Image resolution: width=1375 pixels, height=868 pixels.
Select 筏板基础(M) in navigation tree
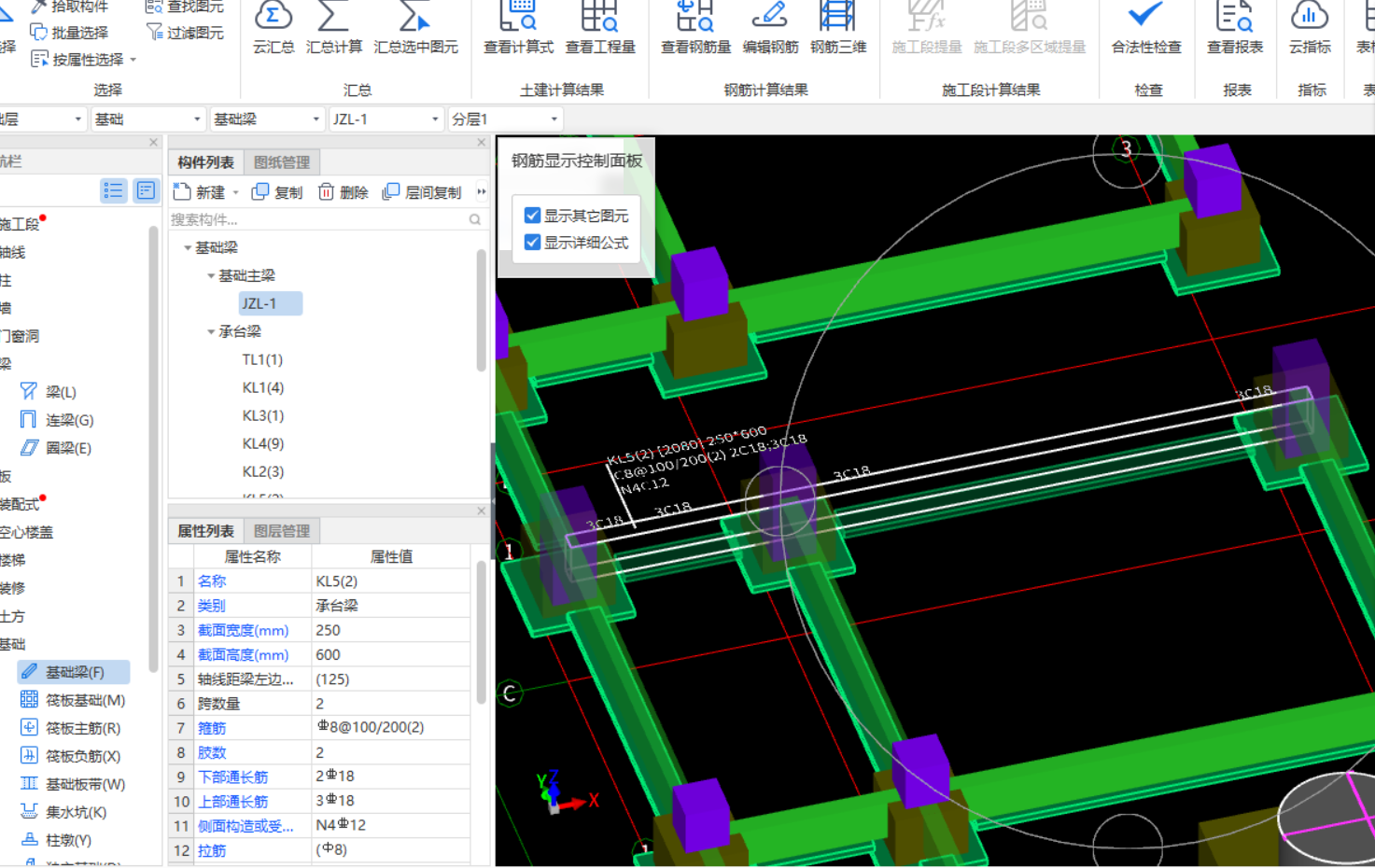coord(73,700)
